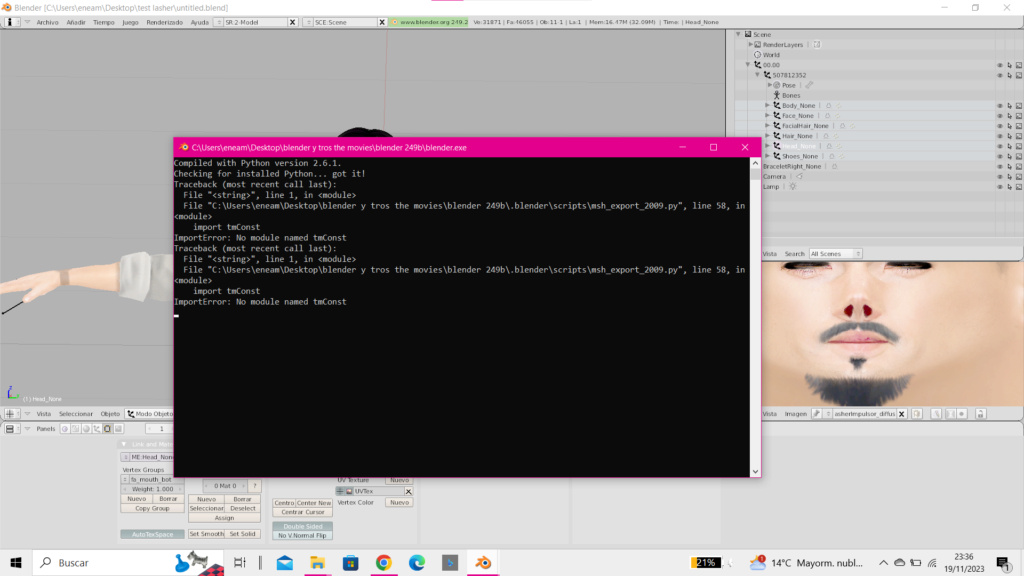The height and width of the screenshot is (576, 1024).
Task: Click the World globe icon in outliner
Action: (x=758, y=55)
